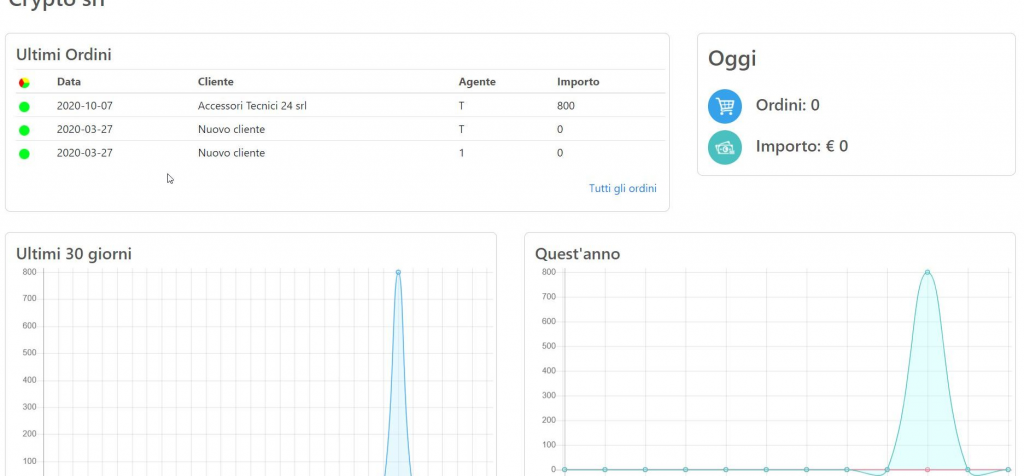Click green status dot of Nuovo cliente order with agent T
The height and width of the screenshot is (476, 1024).
coord(24,130)
